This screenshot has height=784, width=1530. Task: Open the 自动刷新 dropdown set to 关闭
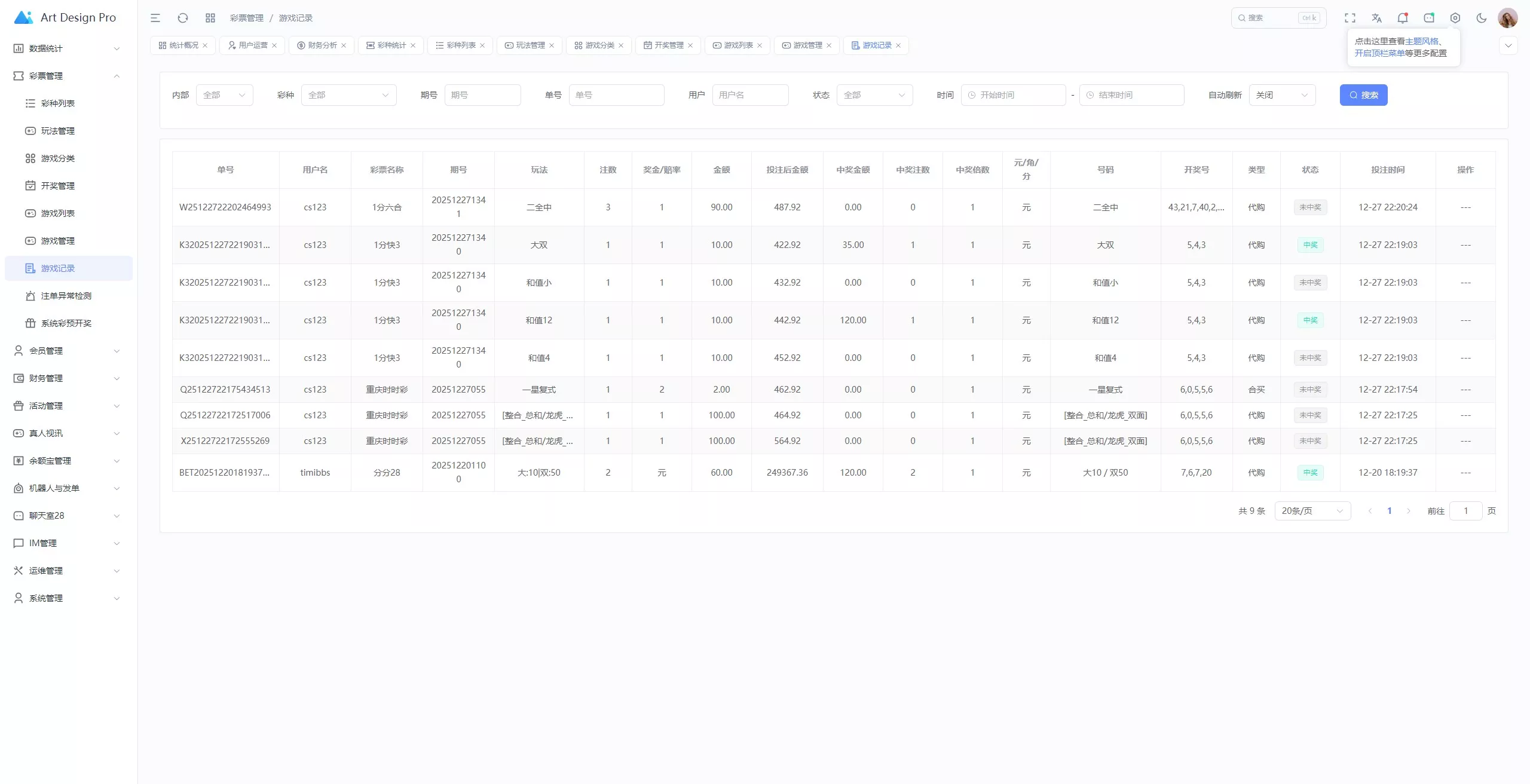tap(1282, 95)
